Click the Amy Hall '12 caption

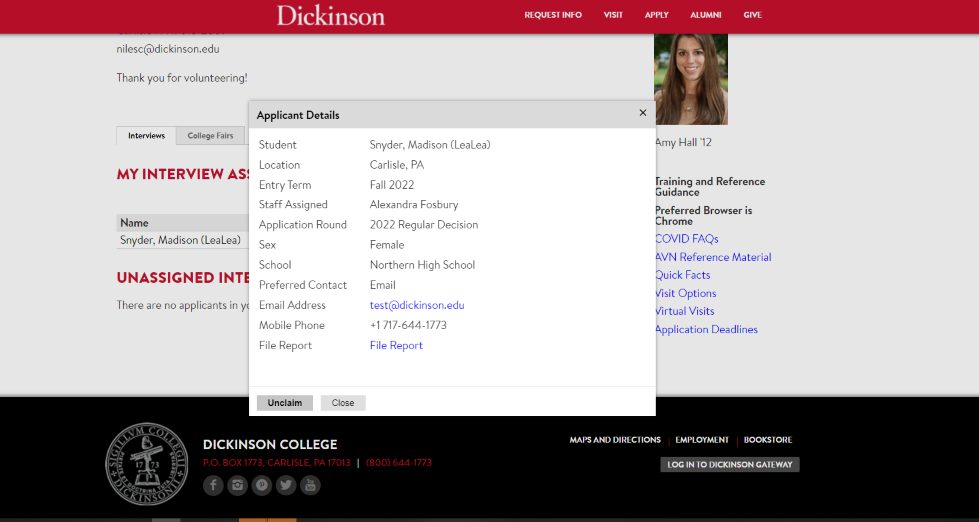[683, 142]
